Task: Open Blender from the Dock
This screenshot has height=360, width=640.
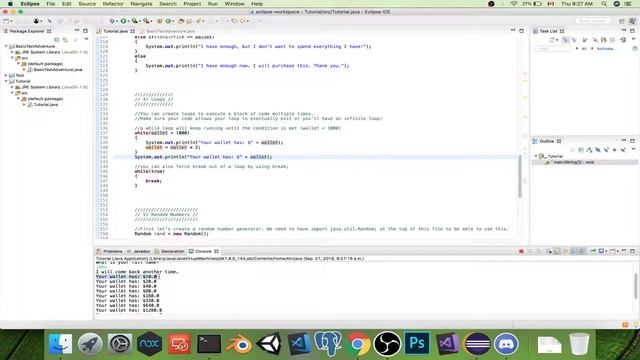Action: coord(239,344)
